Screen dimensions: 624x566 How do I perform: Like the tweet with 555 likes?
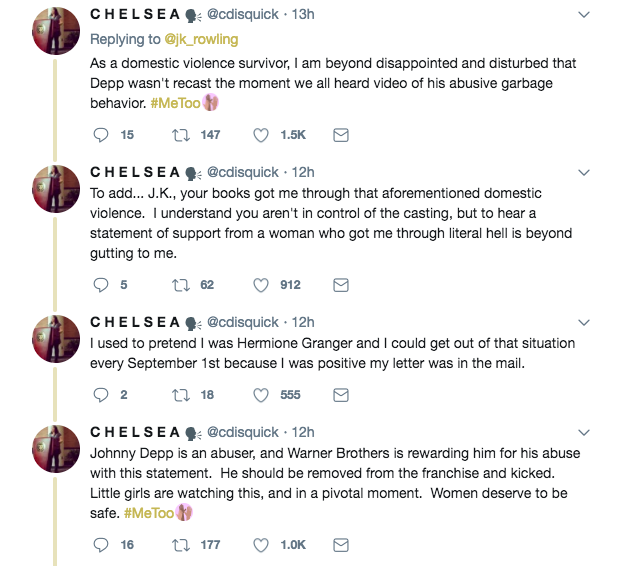(x=262, y=395)
